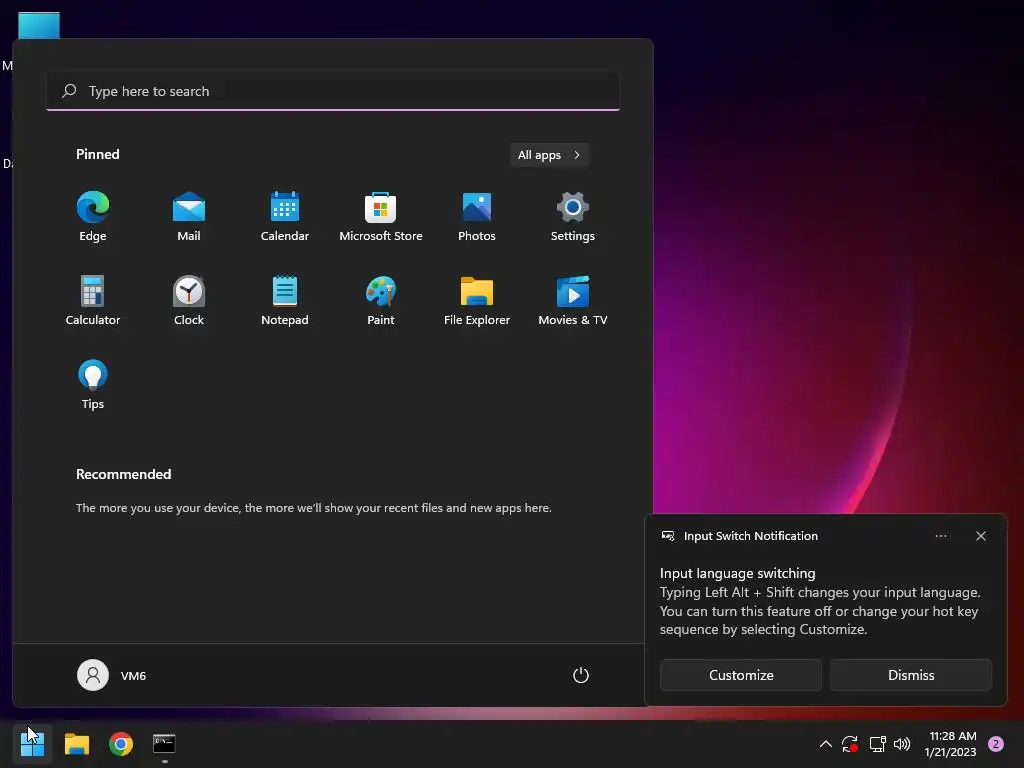Expand the All apps list

pos(549,155)
